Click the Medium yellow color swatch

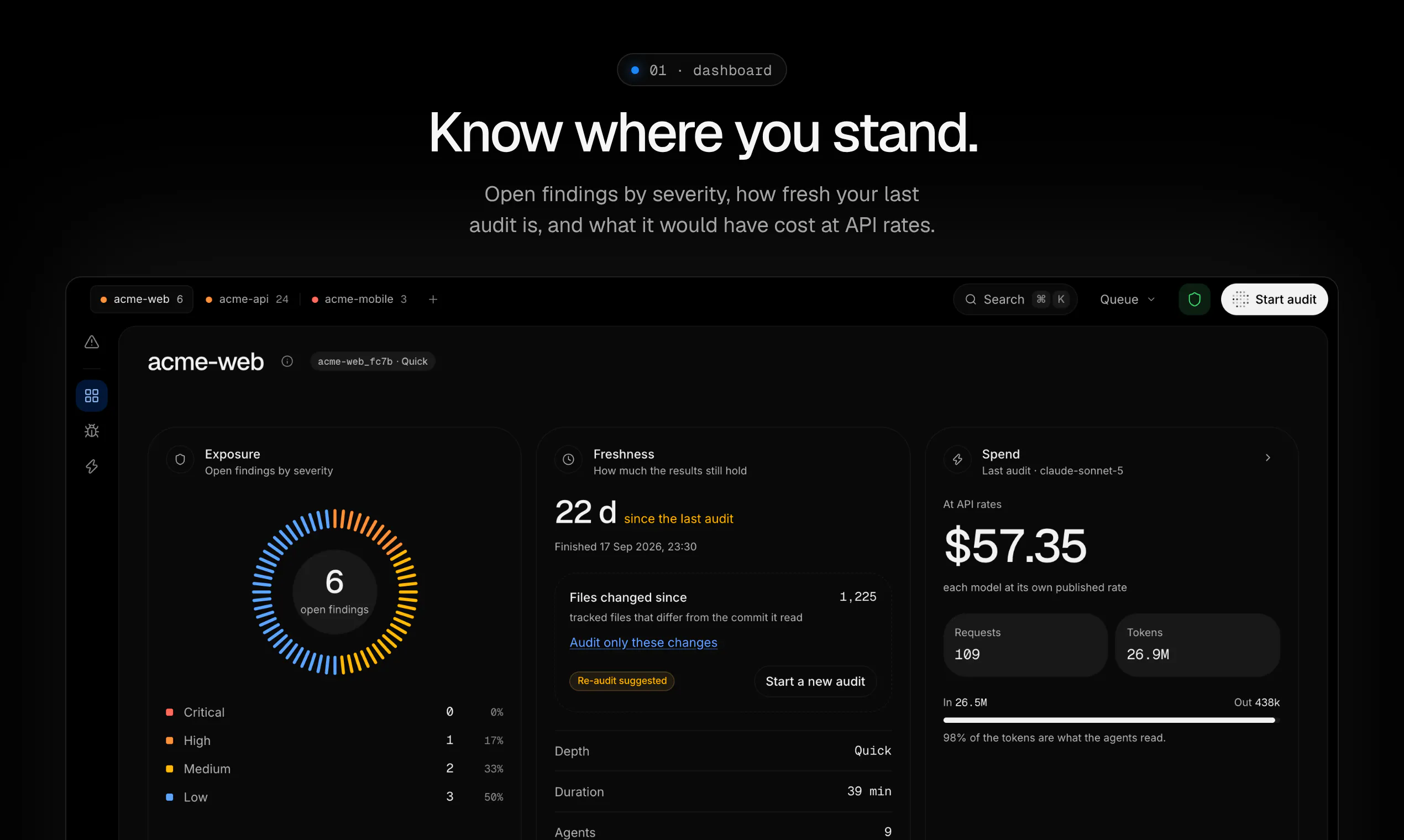click(169, 769)
